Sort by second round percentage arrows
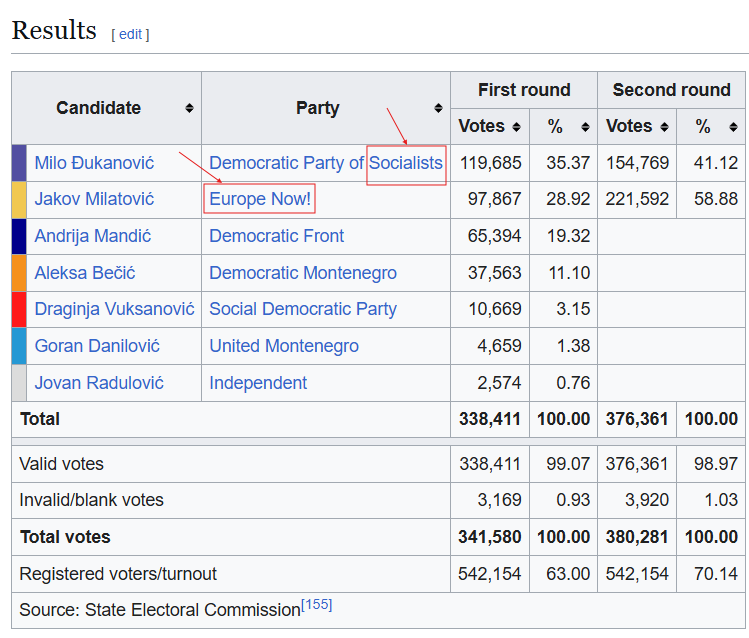749x638 pixels. click(x=733, y=127)
